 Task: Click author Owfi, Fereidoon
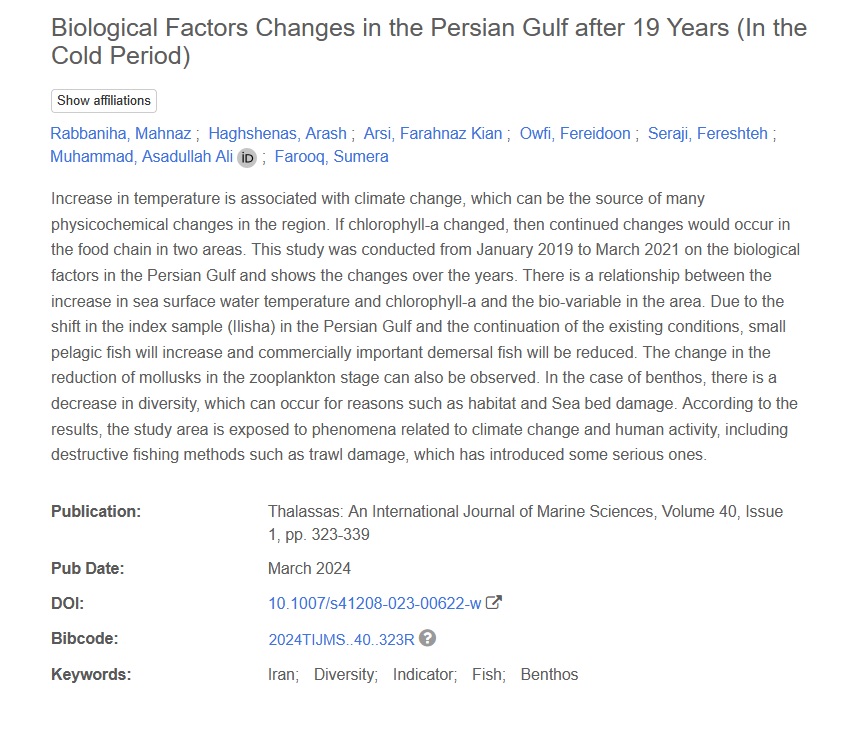pyautogui.click(x=577, y=133)
